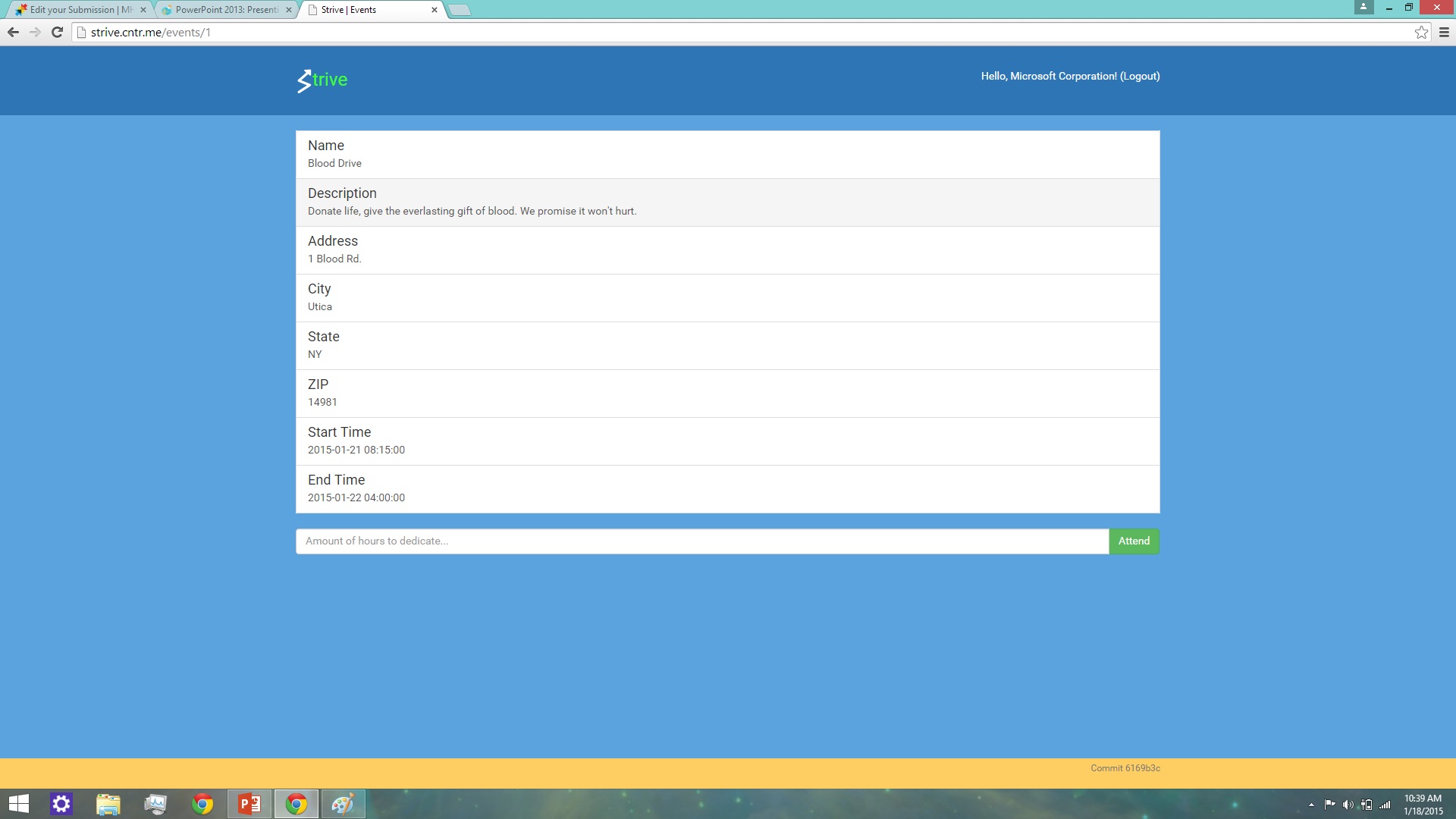
Task: Switch to PowerPoint 2013 browser tab
Action: (x=224, y=10)
